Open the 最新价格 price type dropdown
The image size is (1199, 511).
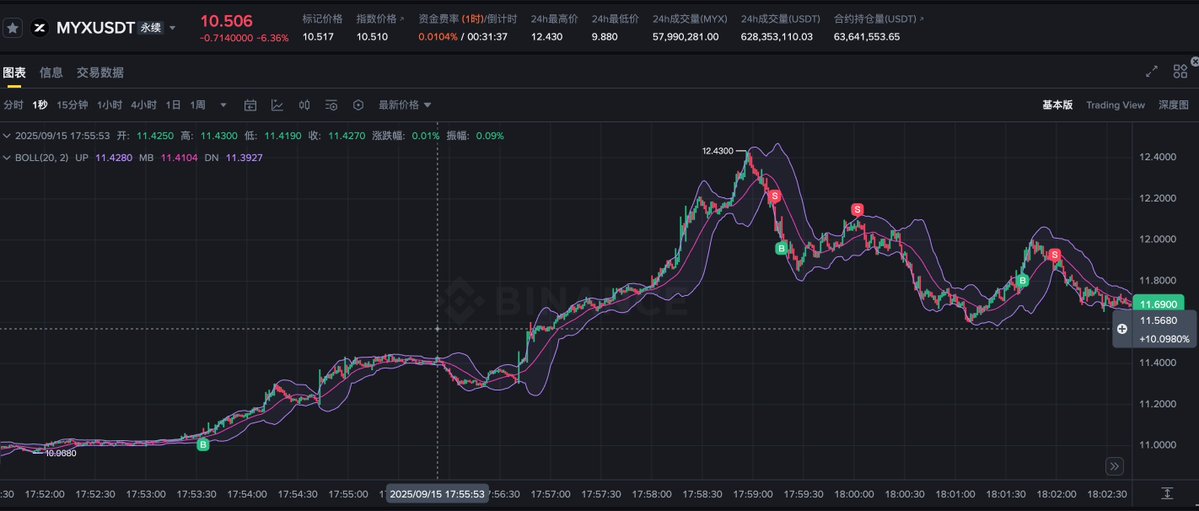click(405, 105)
